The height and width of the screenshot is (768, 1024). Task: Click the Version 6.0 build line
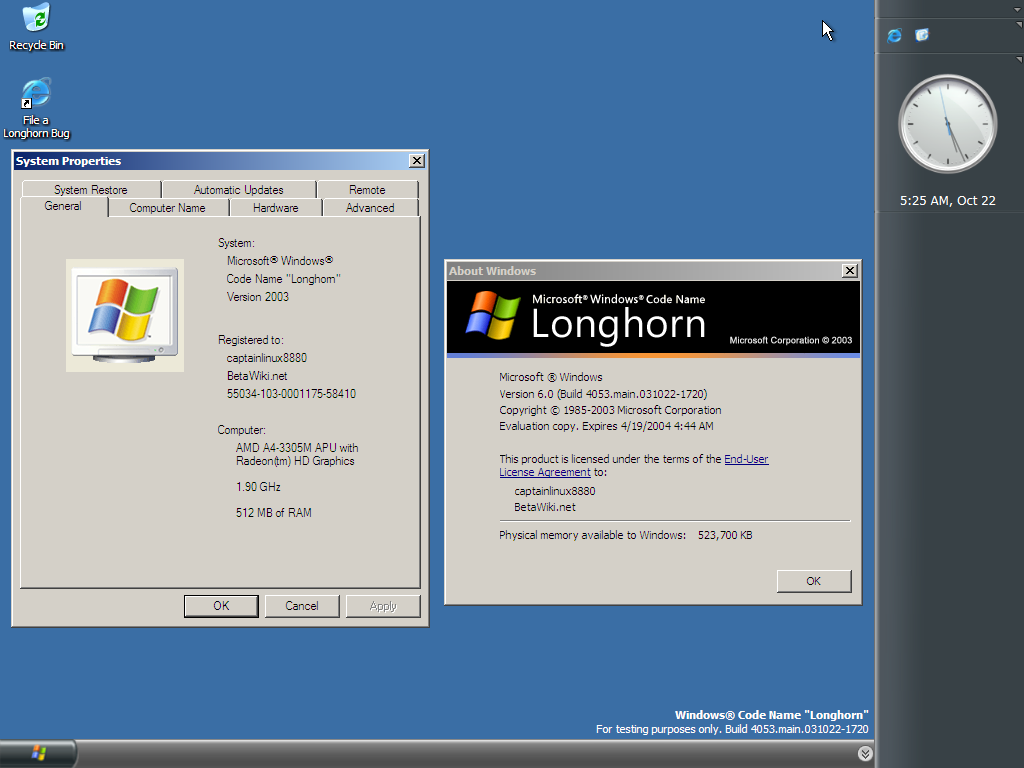click(x=603, y=394)
